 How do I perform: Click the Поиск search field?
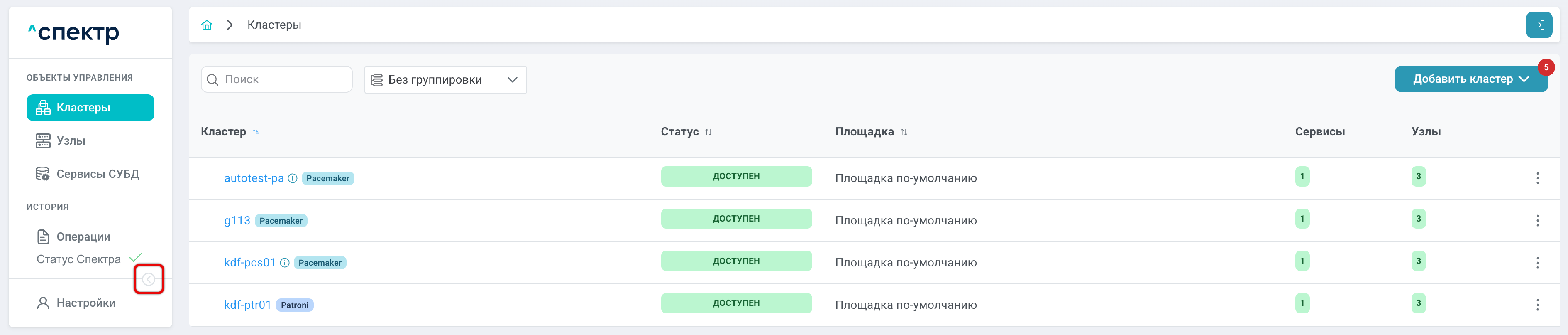[276, 79]
